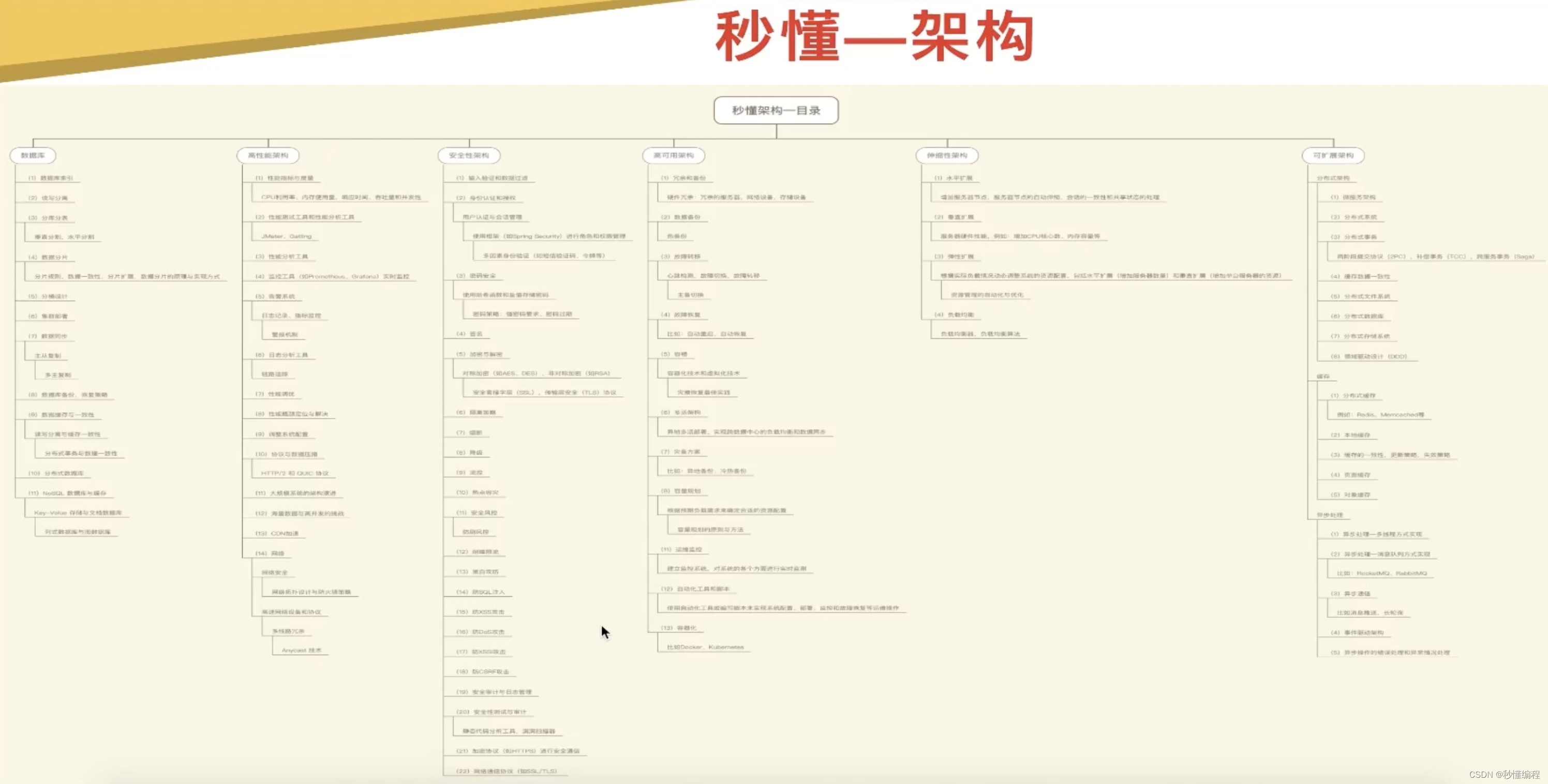This screenshot has width=1548, height=784.
Task: Click the CSDN @秒懂编程 watermark
Action: (1504, 775)
